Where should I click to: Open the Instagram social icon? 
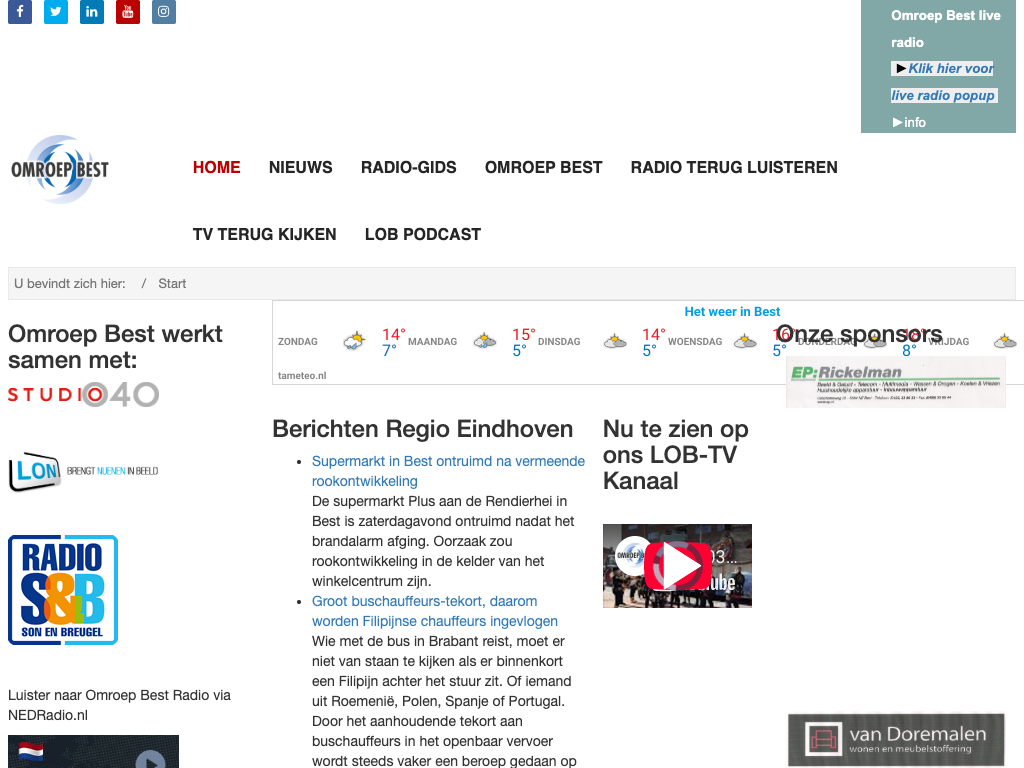(x=164, y=12)
